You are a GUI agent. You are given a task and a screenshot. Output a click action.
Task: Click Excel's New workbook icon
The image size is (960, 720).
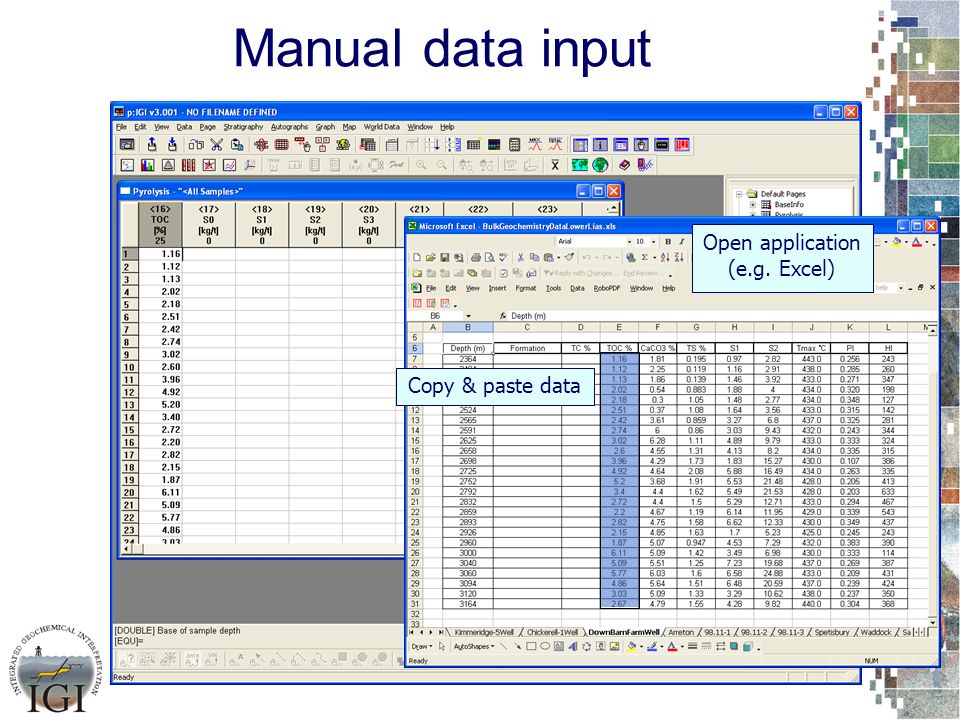[417, 258]
